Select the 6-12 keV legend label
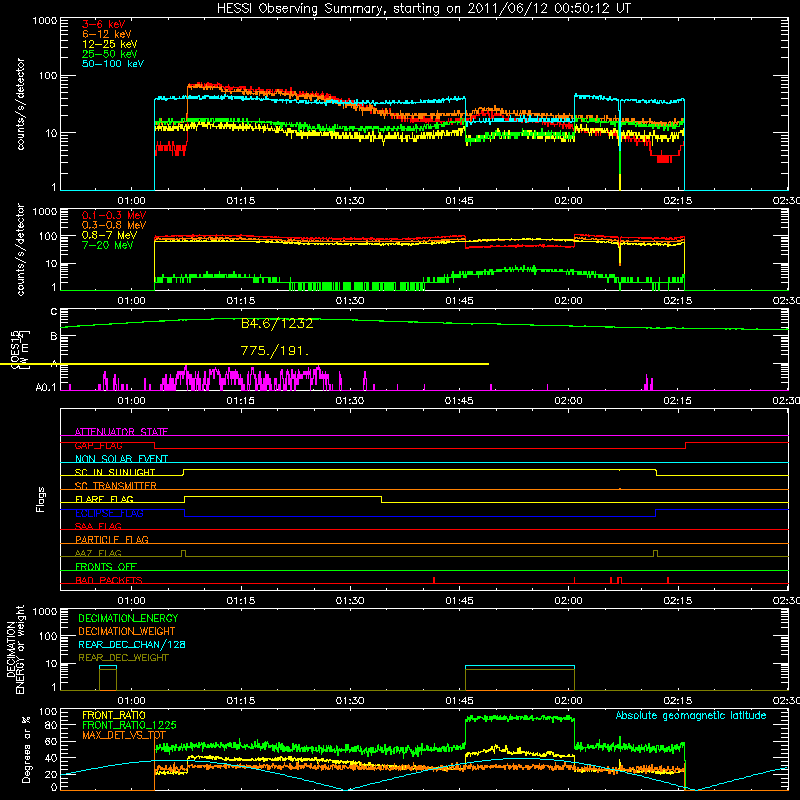The height and width of the screenshot is (800, 800). [x=107, y=34]
